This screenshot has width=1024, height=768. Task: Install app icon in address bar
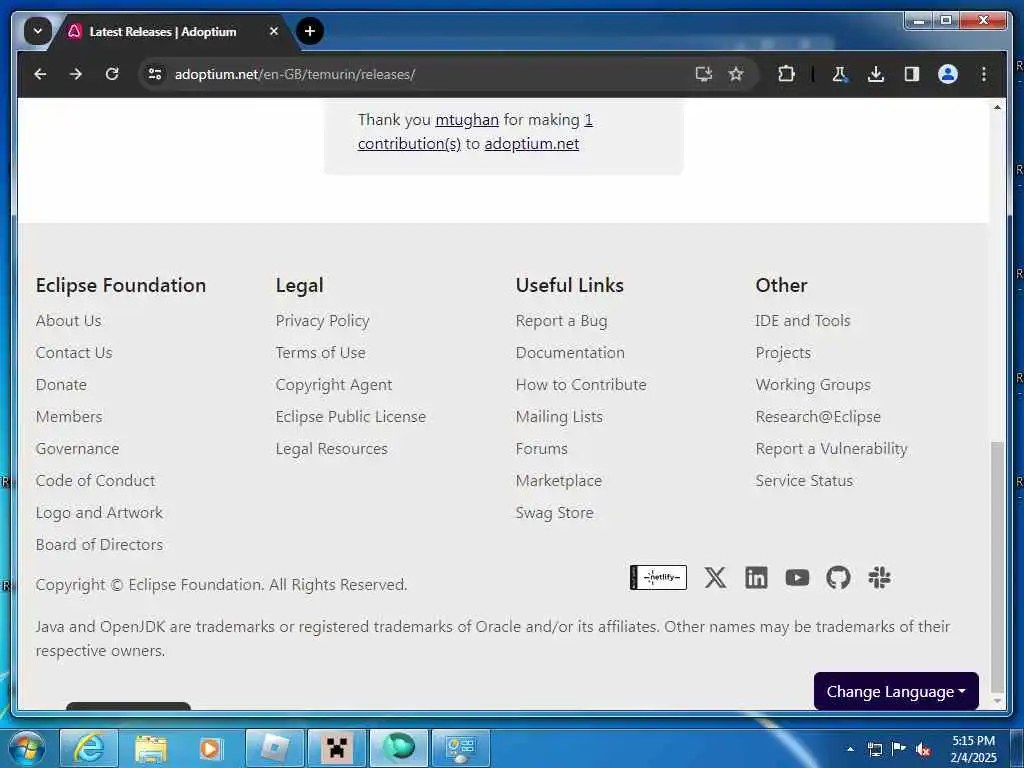click(x=703, y=74)
